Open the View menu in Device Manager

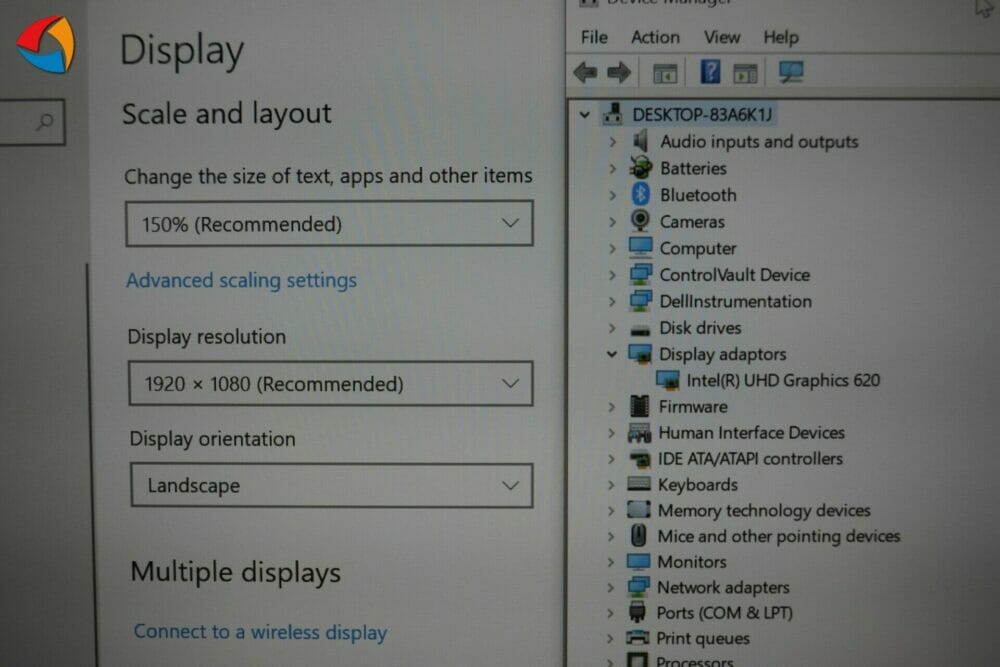(x=722, y=37)
